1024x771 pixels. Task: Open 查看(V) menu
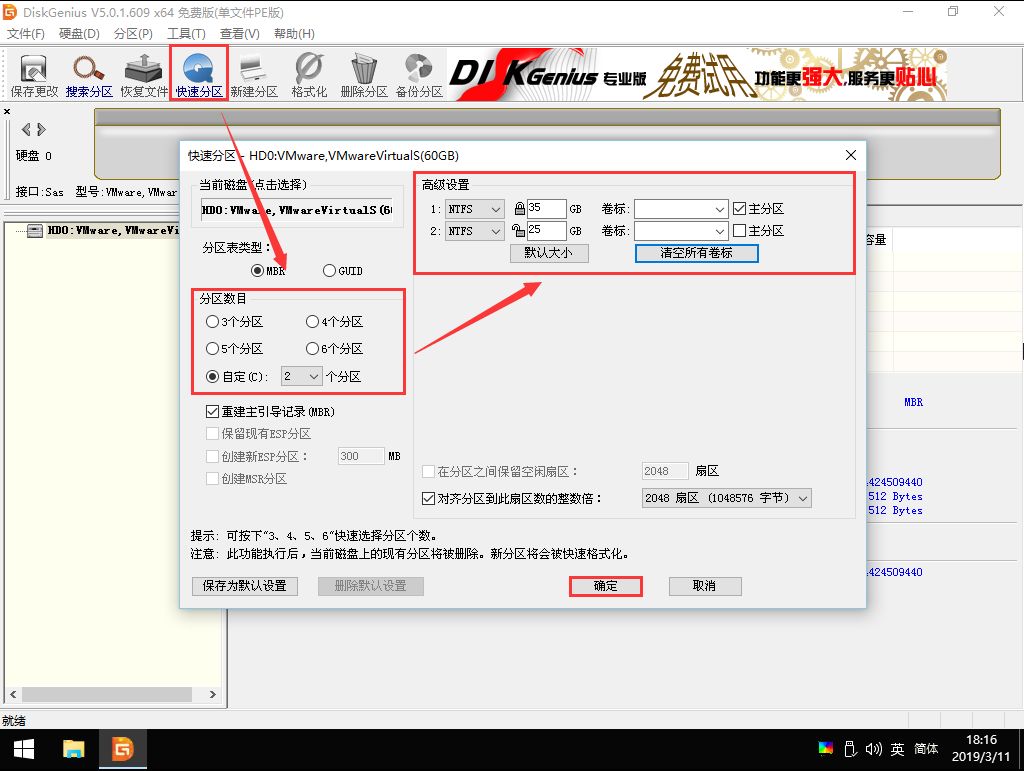pos(240,34)
